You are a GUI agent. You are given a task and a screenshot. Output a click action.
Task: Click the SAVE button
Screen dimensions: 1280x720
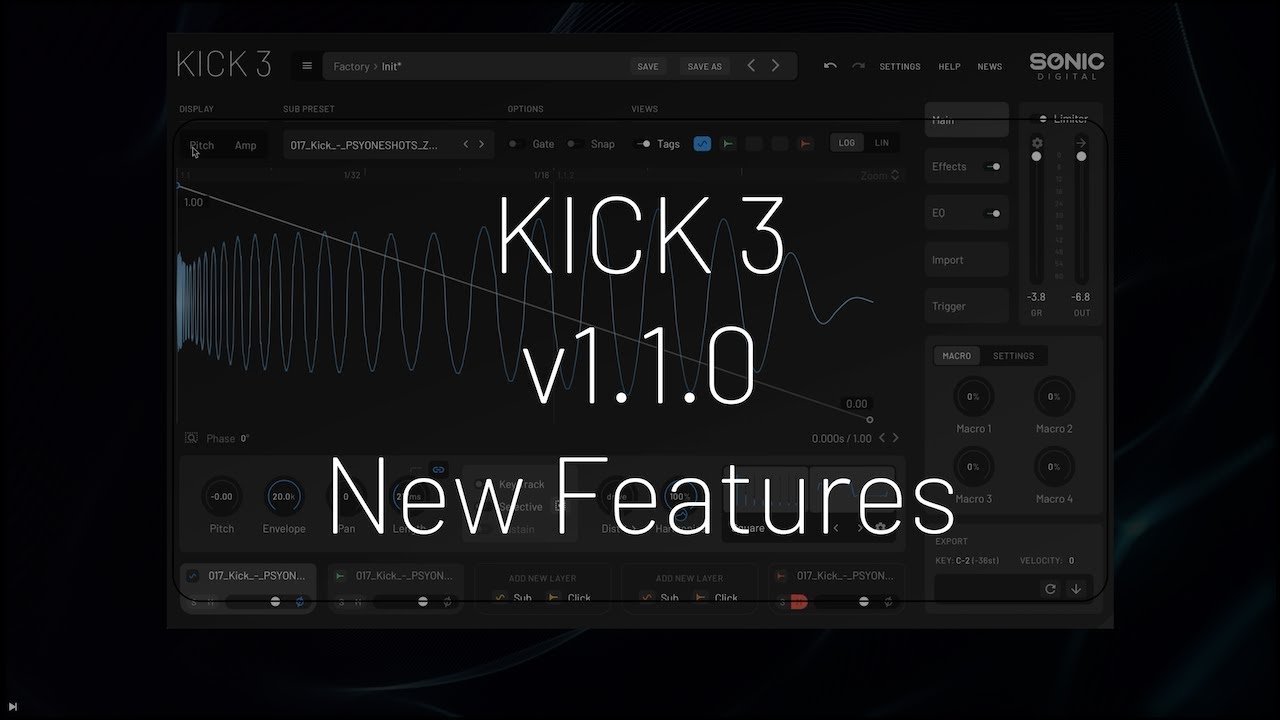point(648,66)
